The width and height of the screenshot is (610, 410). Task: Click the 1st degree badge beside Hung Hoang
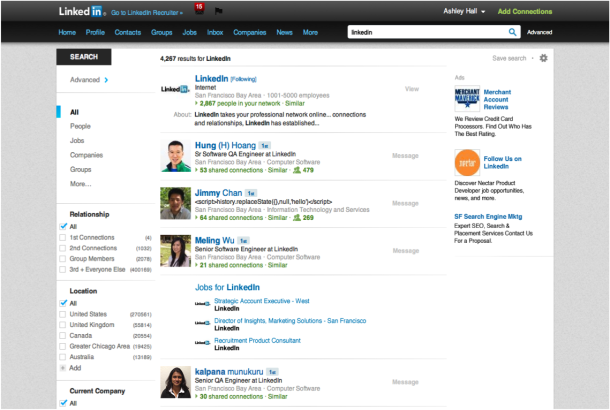265,146
